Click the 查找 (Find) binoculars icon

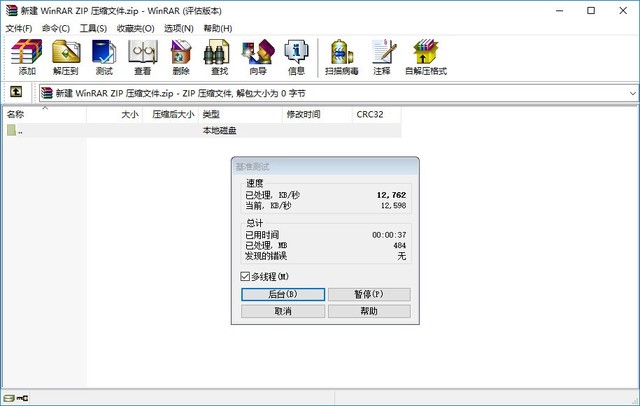point(217,52)
